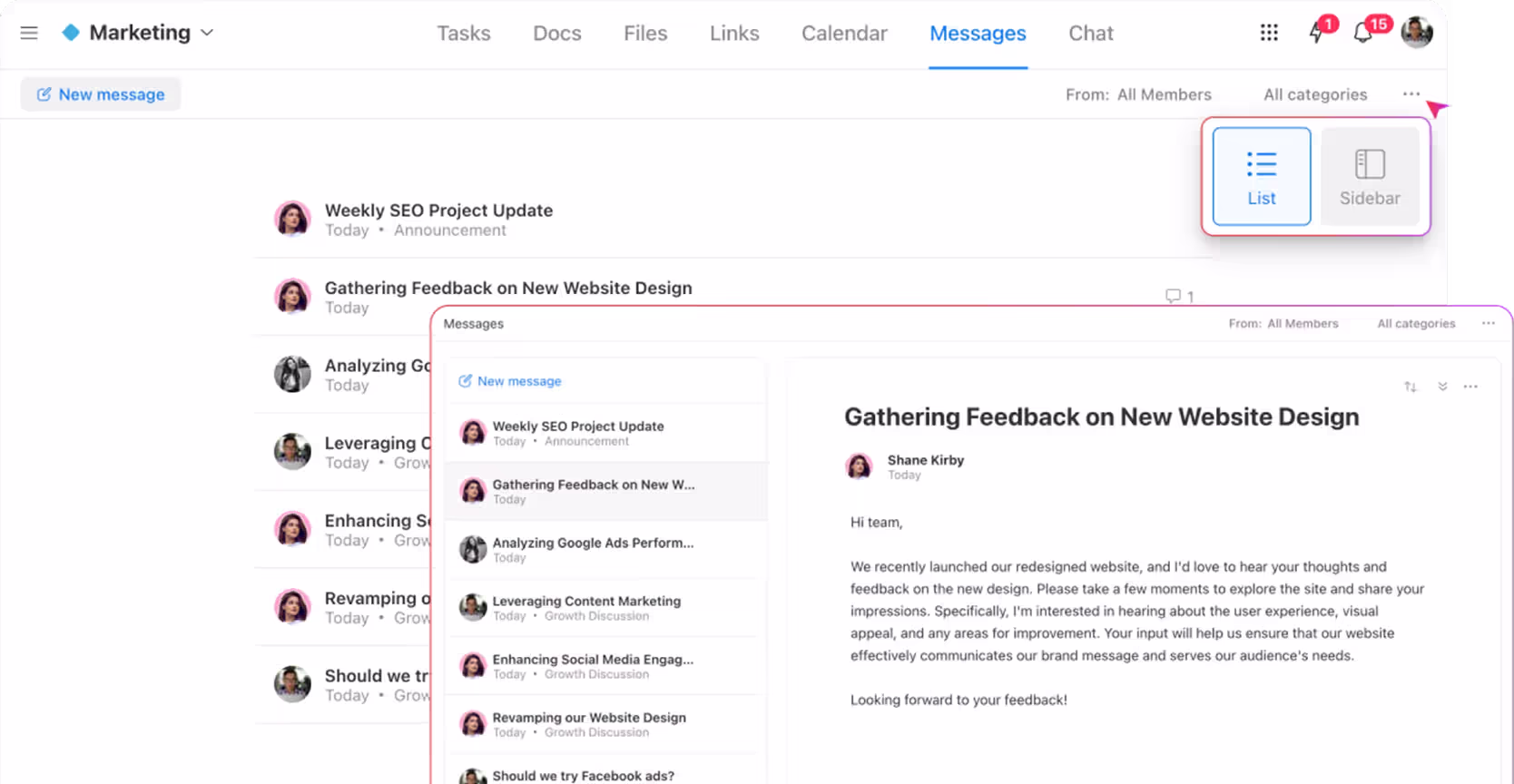1514x784 pixels.
Task: Open the apps grid launcher
Action: [1269, 33]
